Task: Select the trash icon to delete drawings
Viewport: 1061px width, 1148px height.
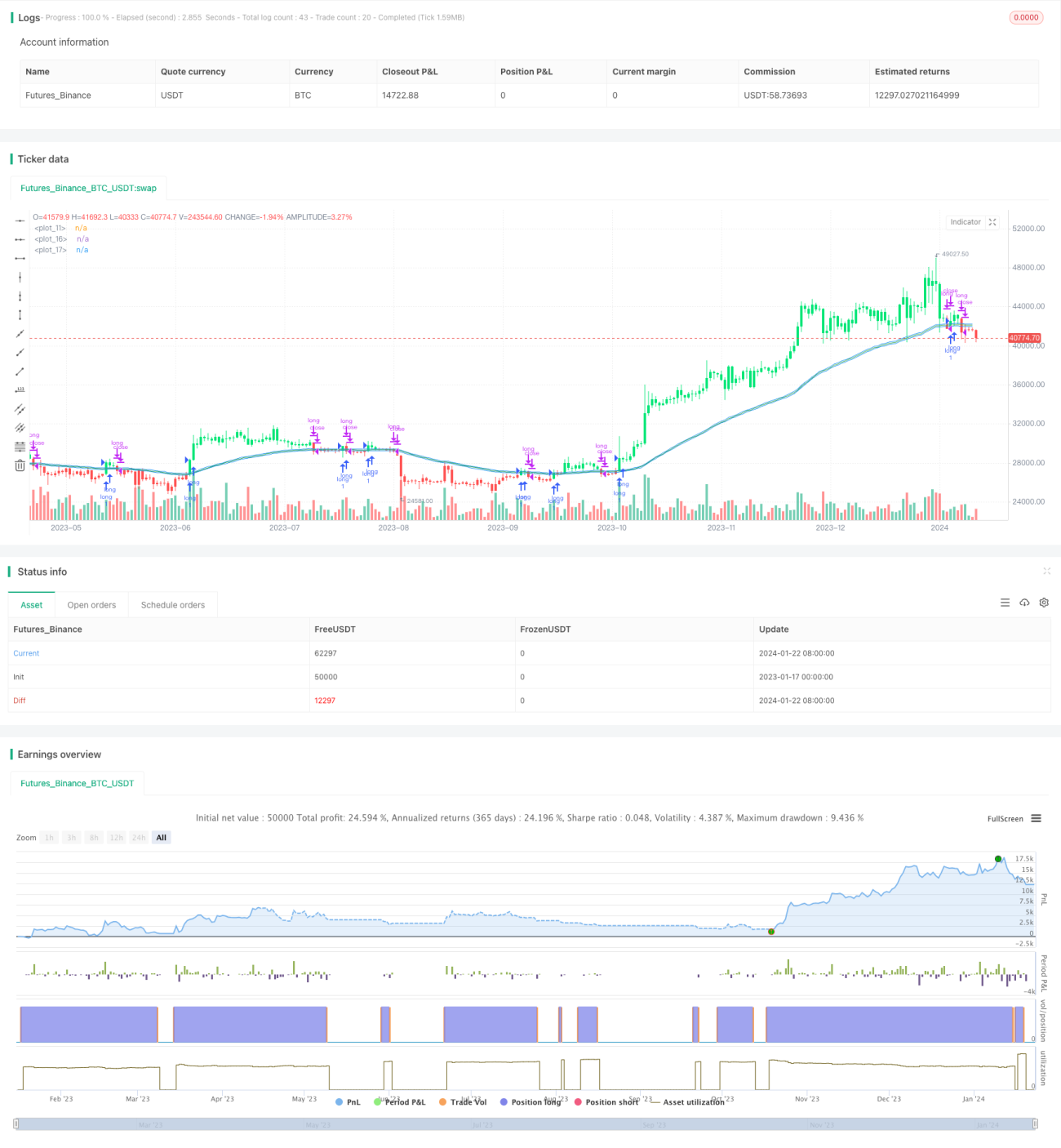Action: point(20,465)
